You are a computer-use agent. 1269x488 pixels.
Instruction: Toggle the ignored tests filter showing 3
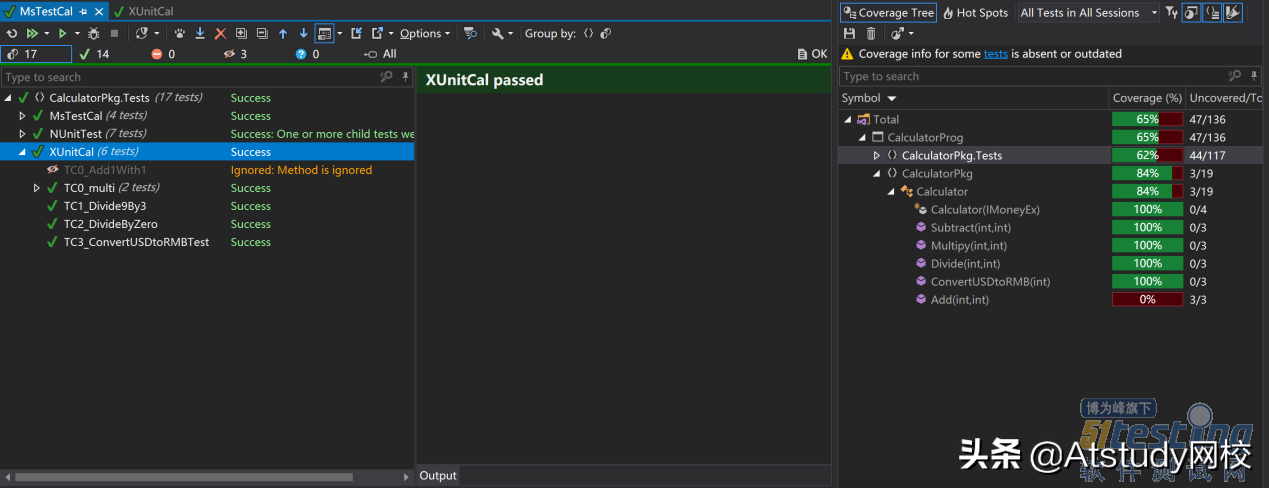click(x=235, y=54)
